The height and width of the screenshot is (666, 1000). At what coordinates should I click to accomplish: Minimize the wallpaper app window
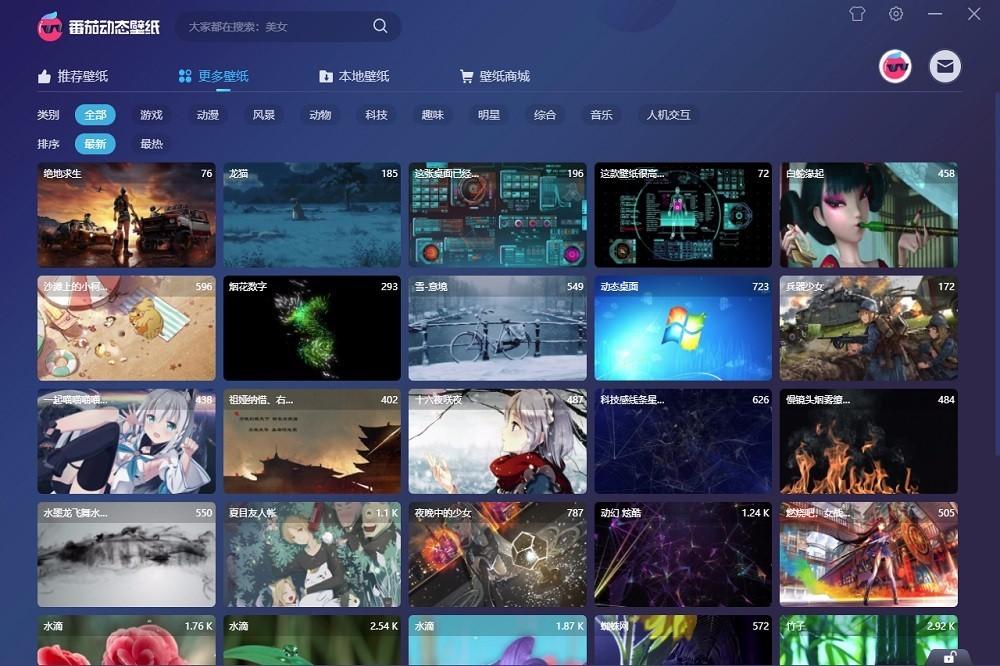coord(935,14)
